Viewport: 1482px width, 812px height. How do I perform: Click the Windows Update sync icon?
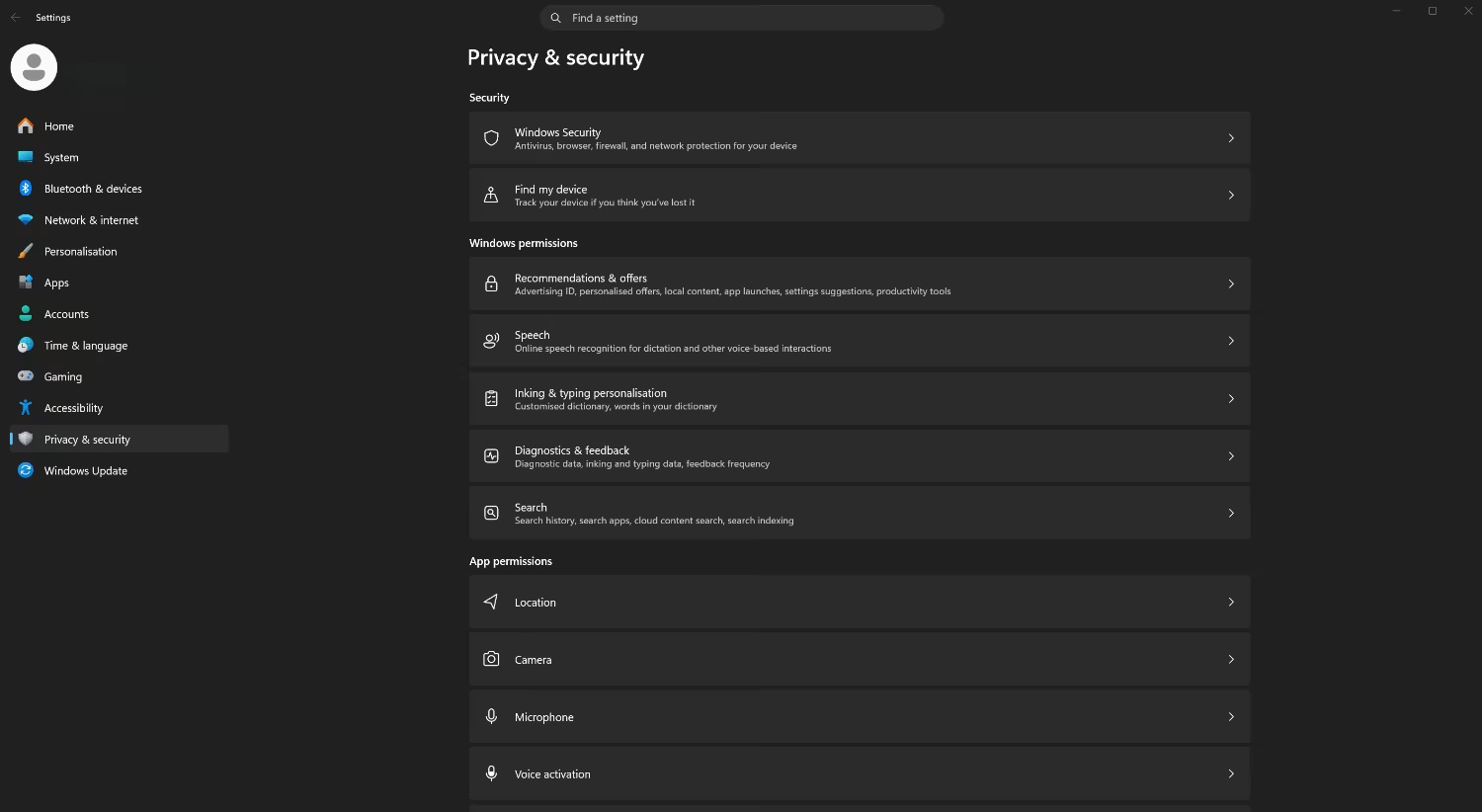click(x=26, y=471)
